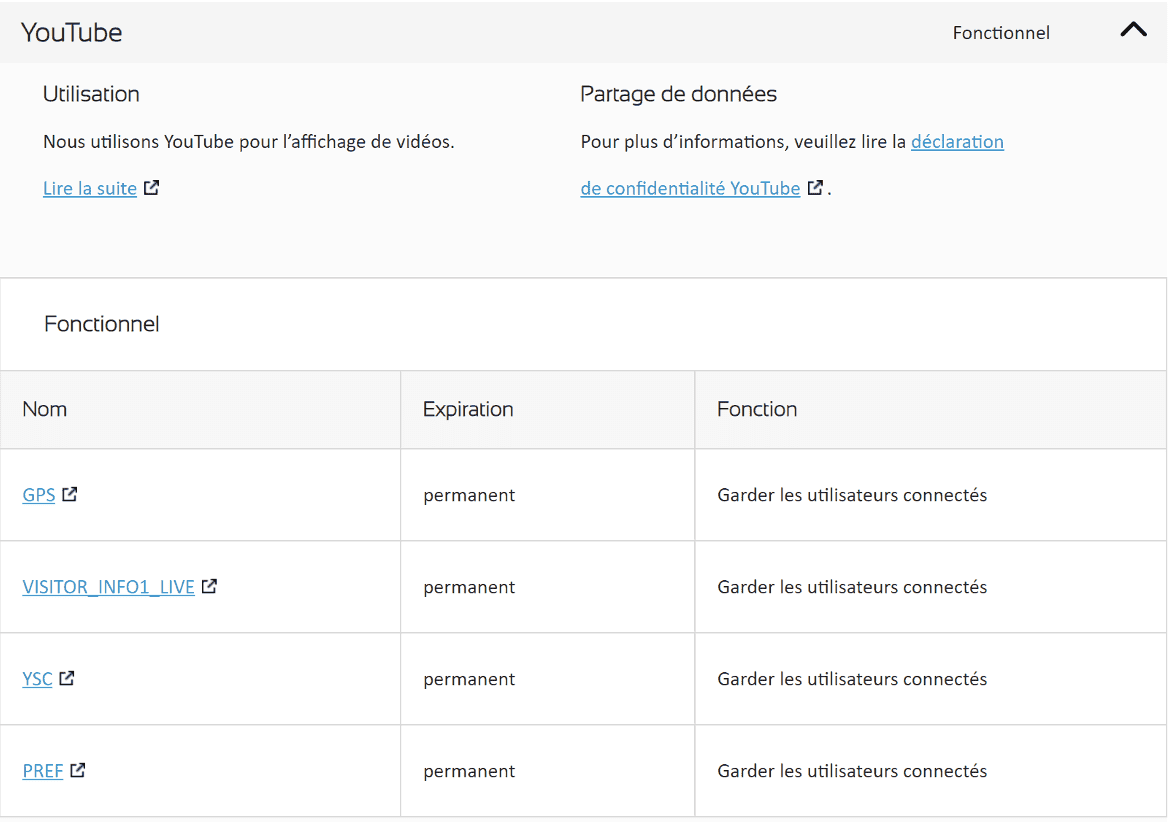Viewport: 1169px width, 822px height.
Task: Click external icon after confidentialité YouTube
Action: click(x=816, y=188)
